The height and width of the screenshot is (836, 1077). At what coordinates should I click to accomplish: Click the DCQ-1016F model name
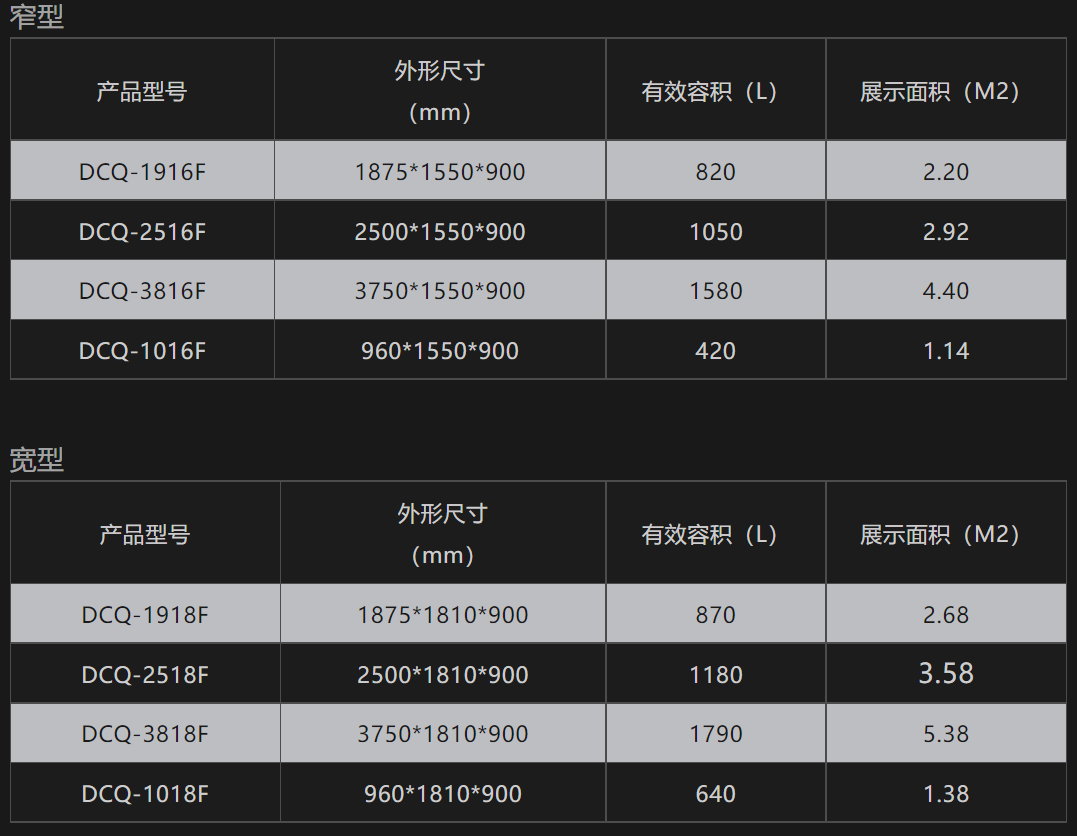point(142,351)
